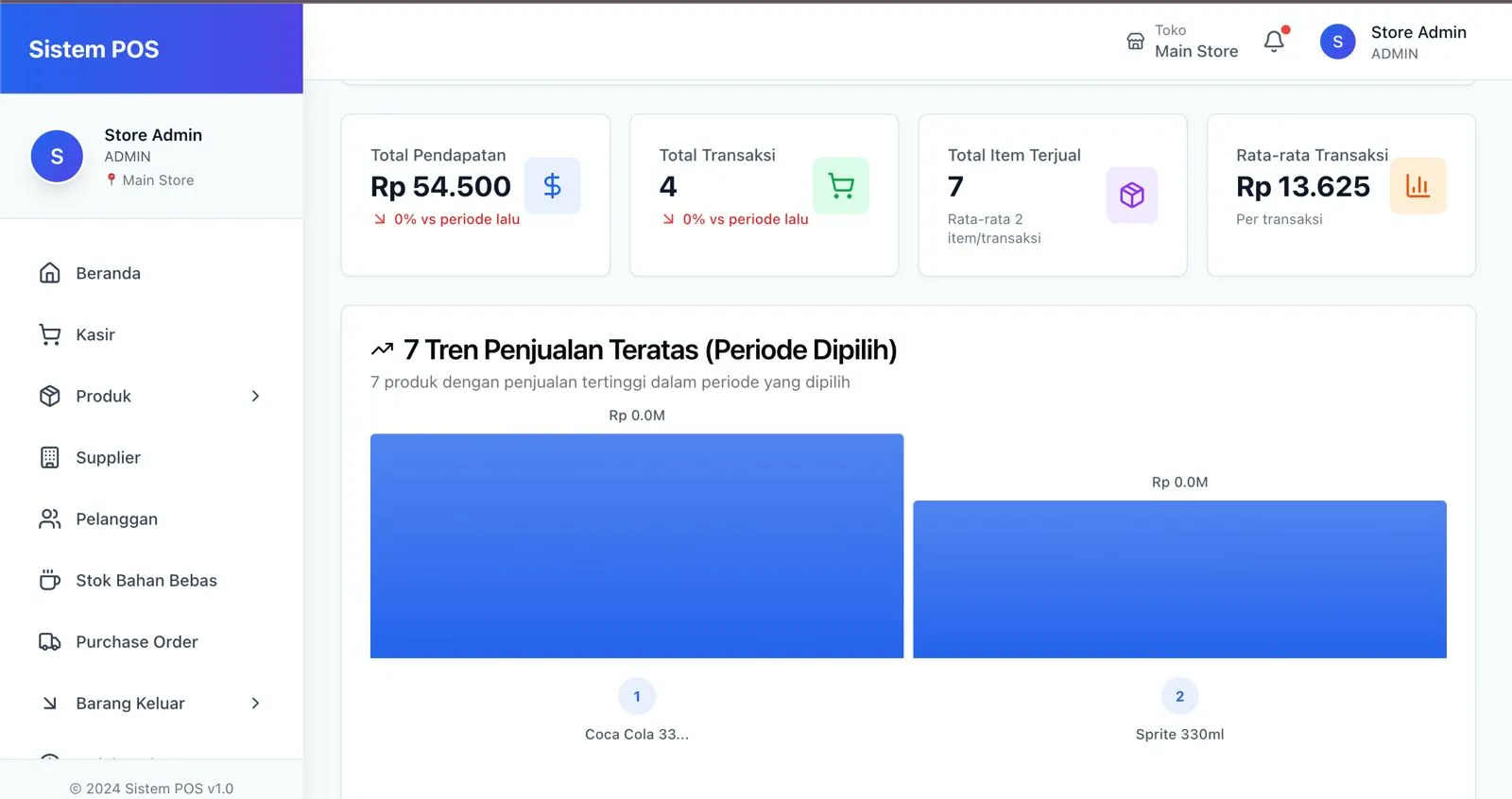Open the Kasir page
Image resolution: width=1512 pixels, height=799 pixels.
click(x=95, y=335)
